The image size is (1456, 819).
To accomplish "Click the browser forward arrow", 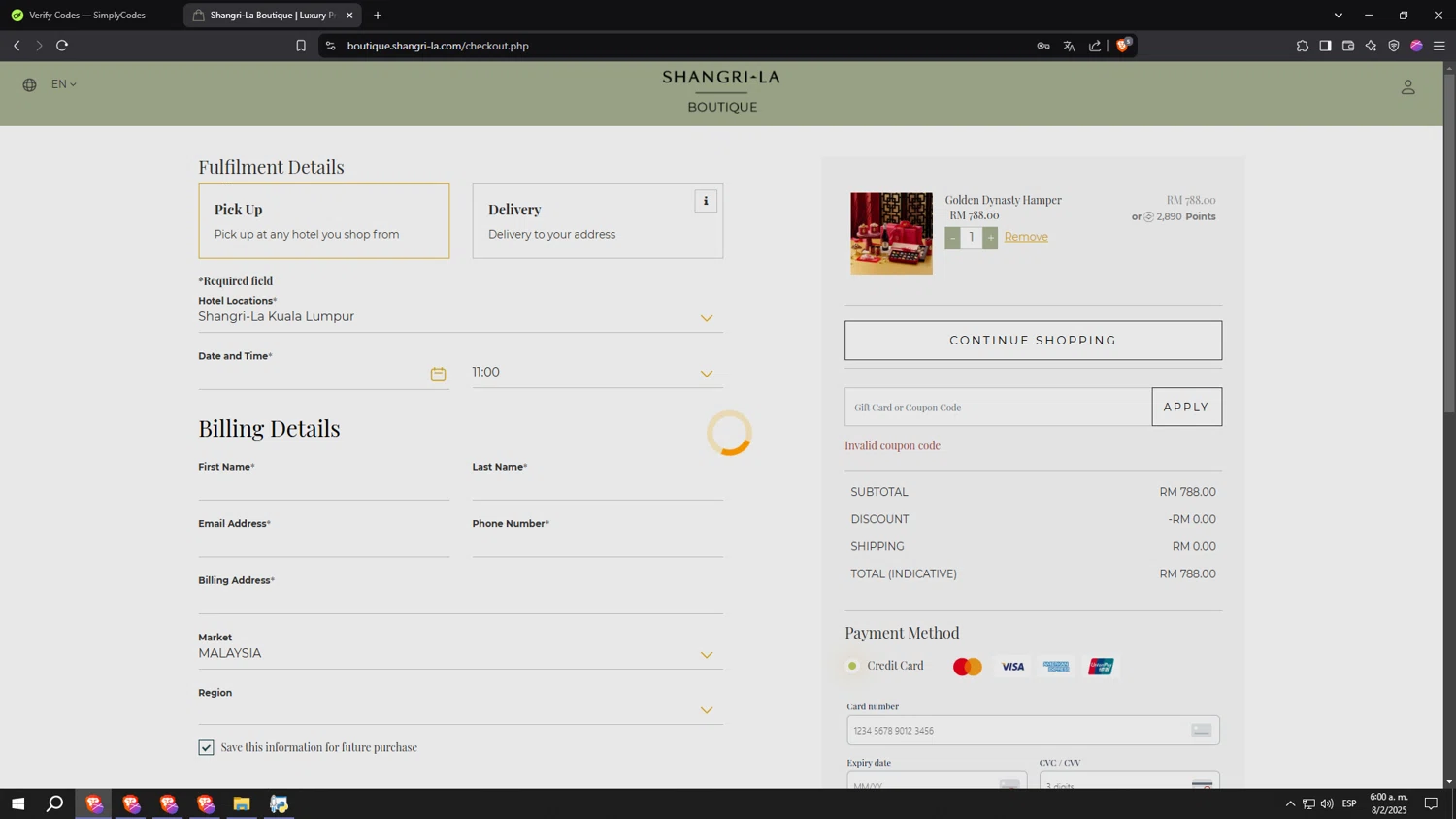I will [39, 46].
